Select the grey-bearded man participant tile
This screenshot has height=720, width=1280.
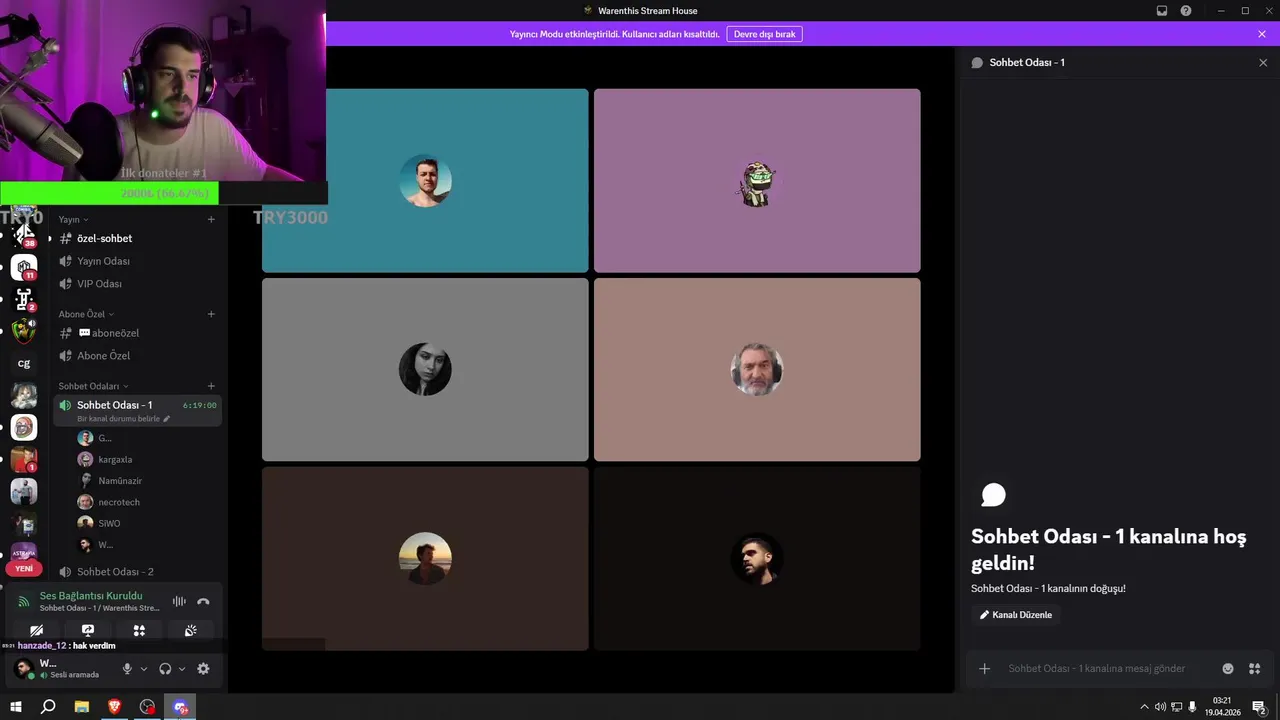[757, 369]
